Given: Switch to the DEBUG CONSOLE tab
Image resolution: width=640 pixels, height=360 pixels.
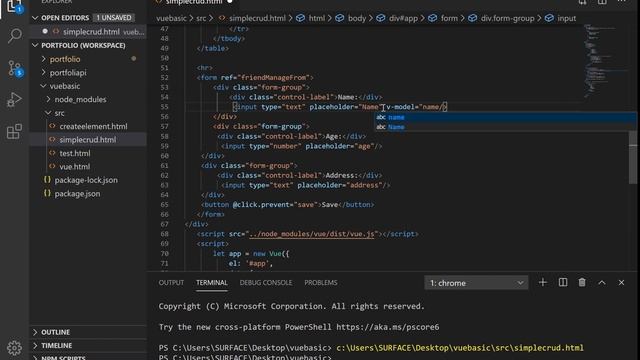Looking at the screenshot, I should click(x=266, y=282).
